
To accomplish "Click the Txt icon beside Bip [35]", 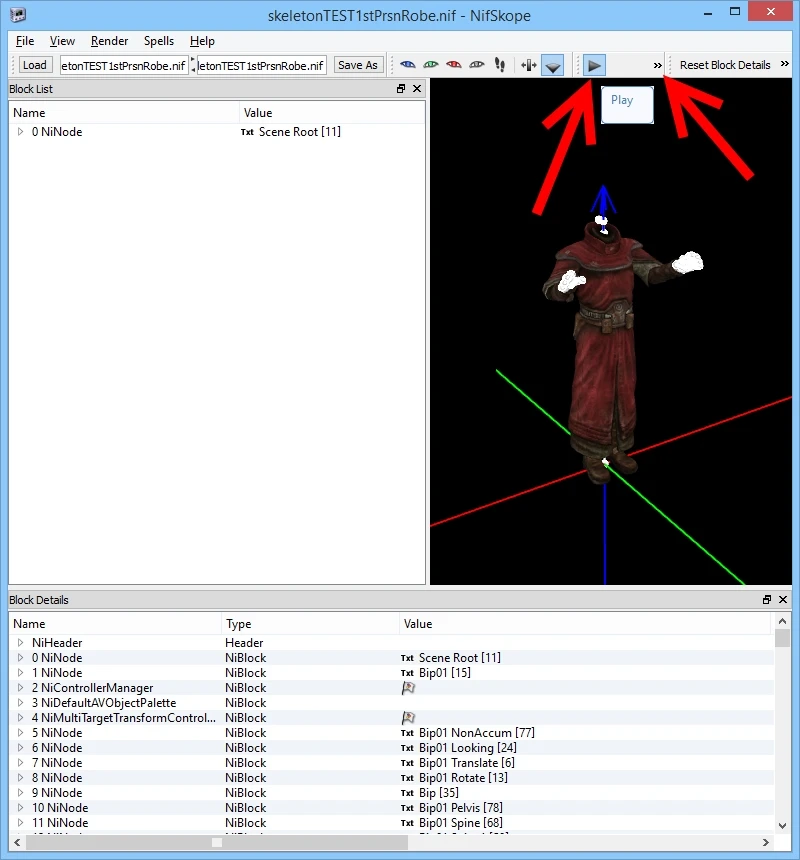I will [x=407, y=793].
